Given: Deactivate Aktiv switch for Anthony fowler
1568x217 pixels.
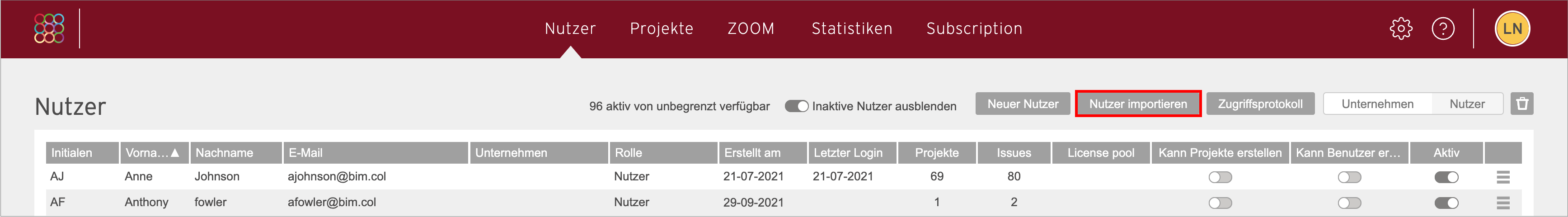Looking at the screenshot, I should 1446,203.
